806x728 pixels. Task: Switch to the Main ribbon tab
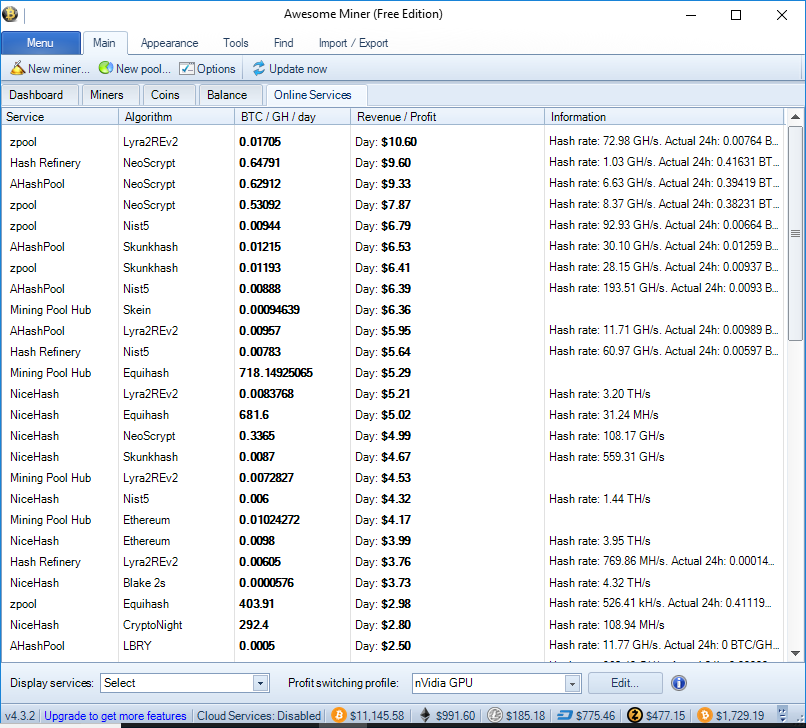point(104,43)
